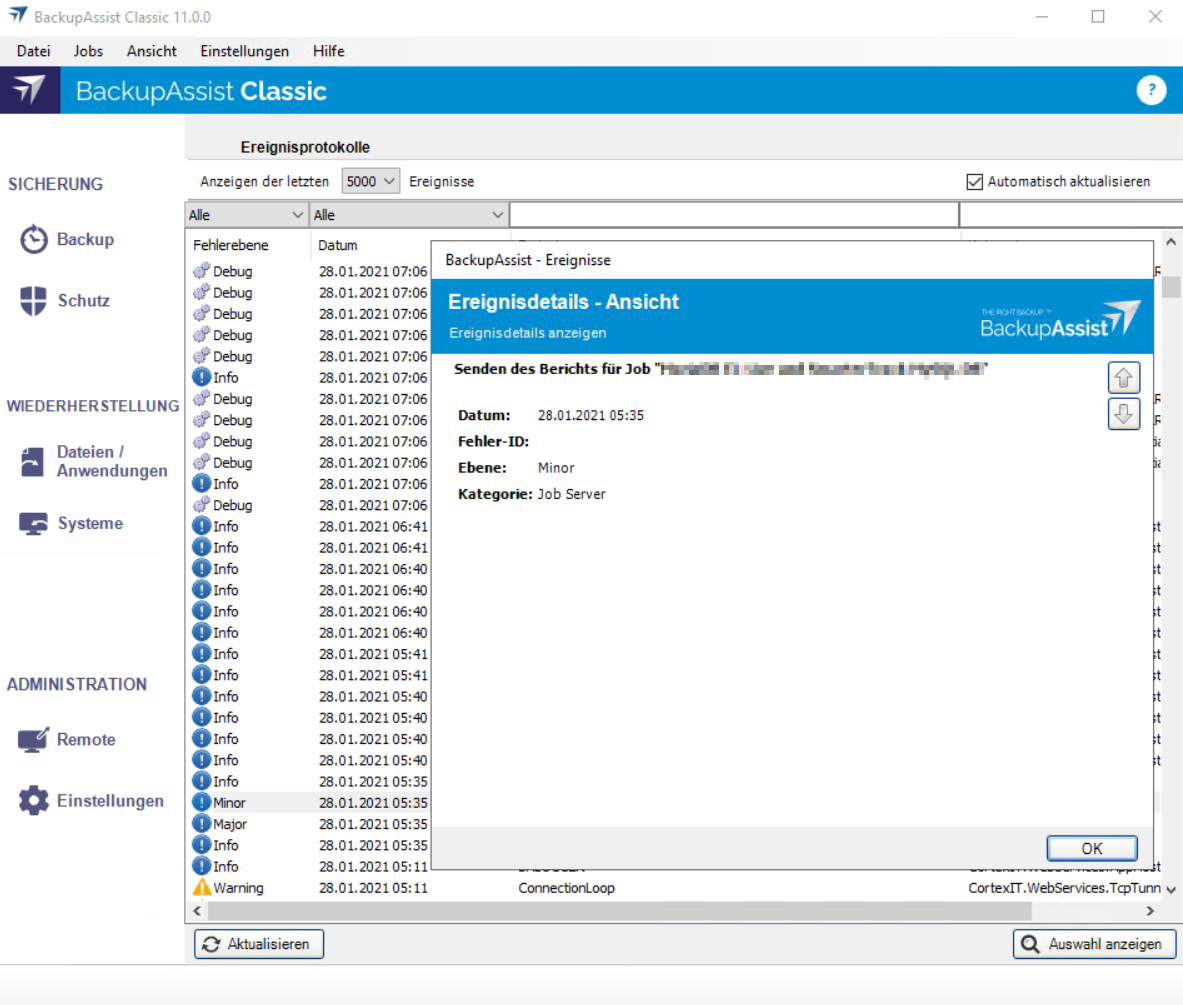The width and height of the screenshot is (1183, 1005).
Task: Go to previous event with up arrow
Action: point(1124,378)
